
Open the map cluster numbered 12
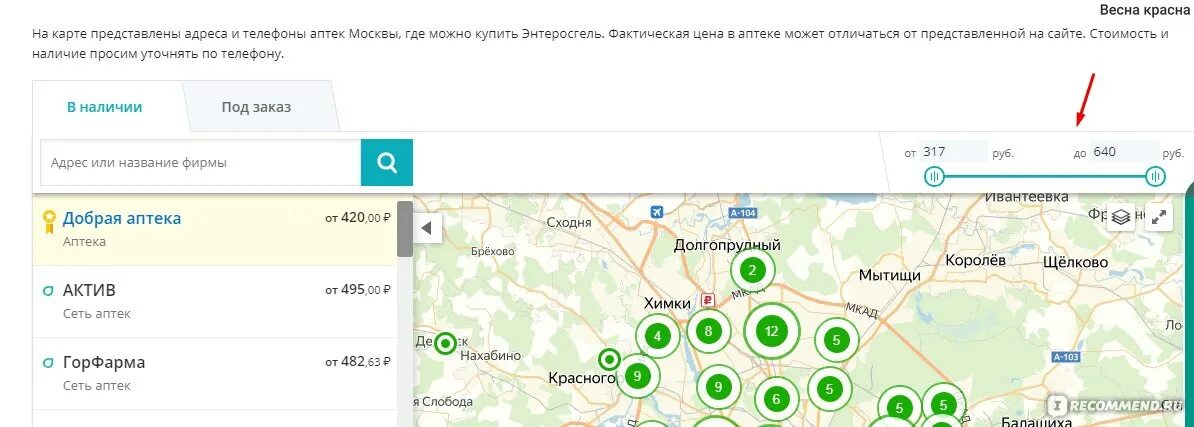point(772,331)
